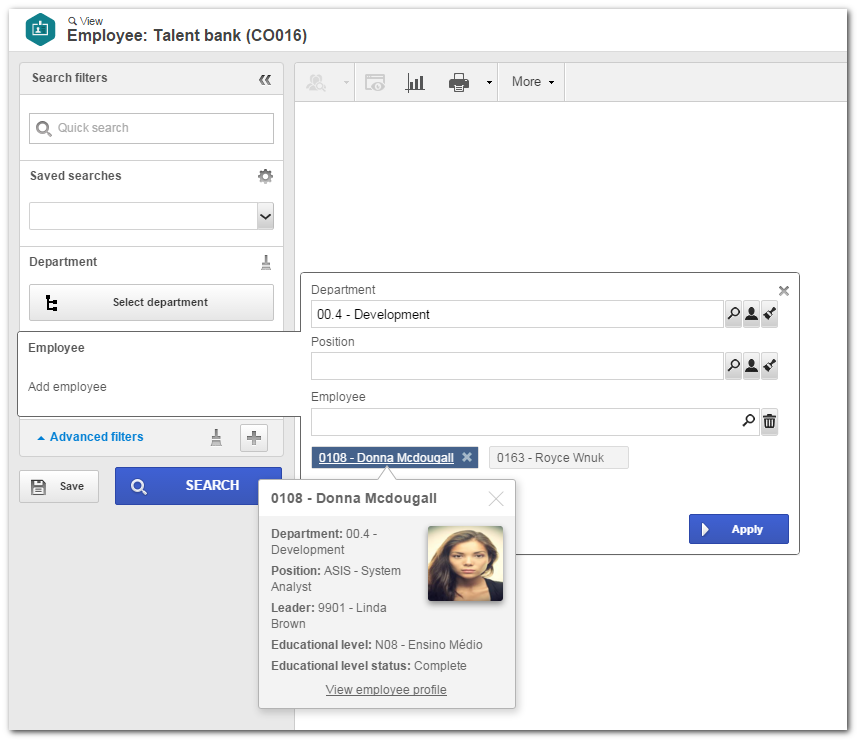Viewport: 857px width, 740px height.
Task: Save the current search
Action: (59, 486)
